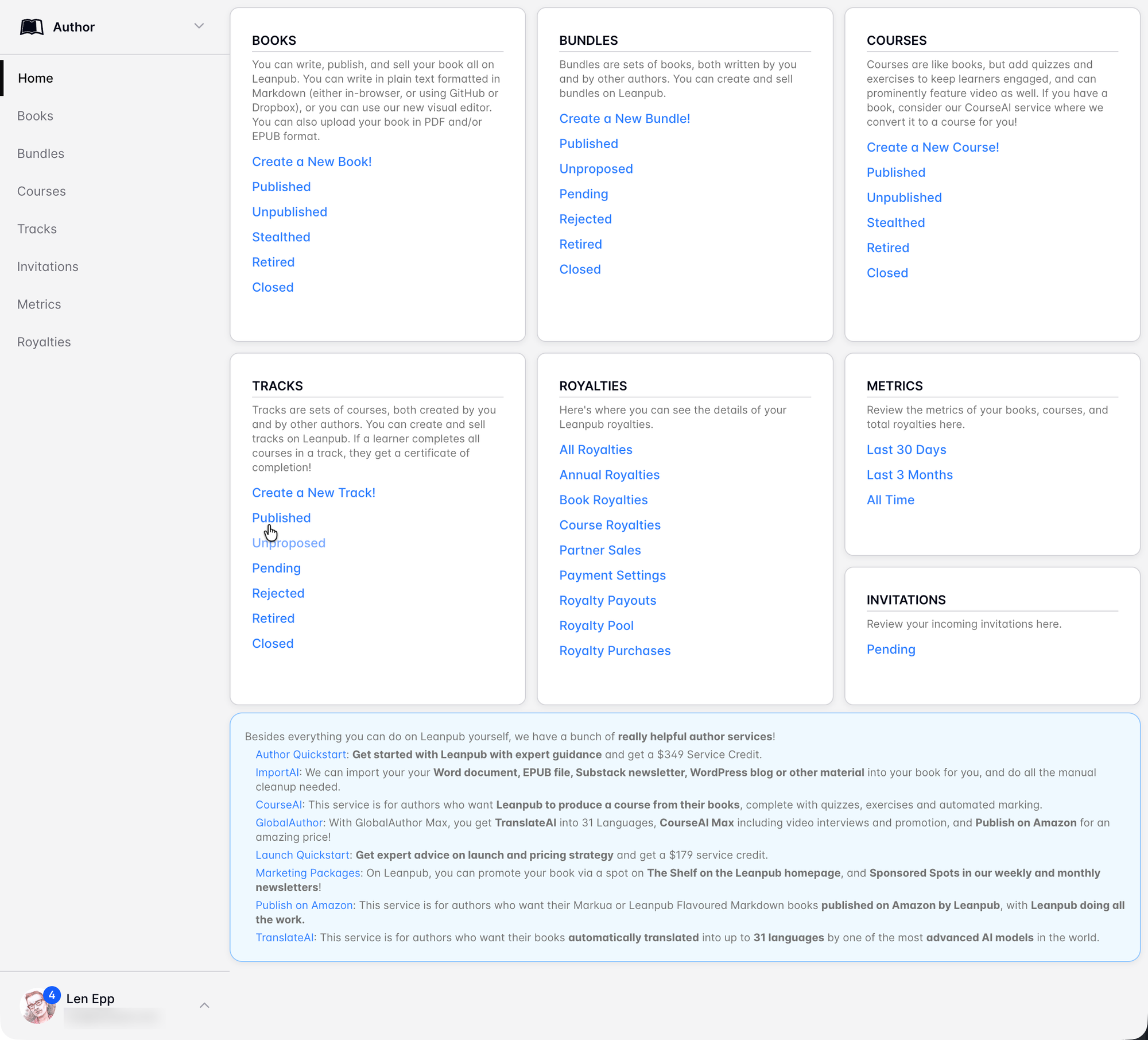View Royalty Pool link
1148x1040 pixels.
[596, 626]
